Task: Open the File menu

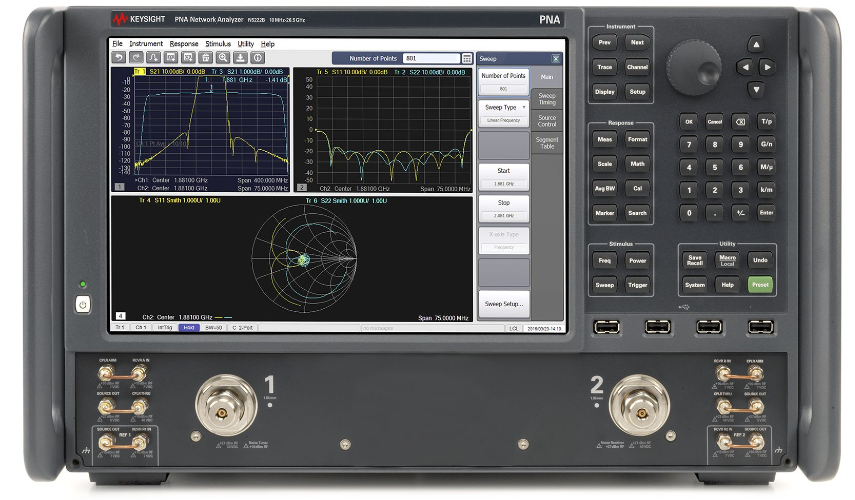Action: [x=117, y=44]
